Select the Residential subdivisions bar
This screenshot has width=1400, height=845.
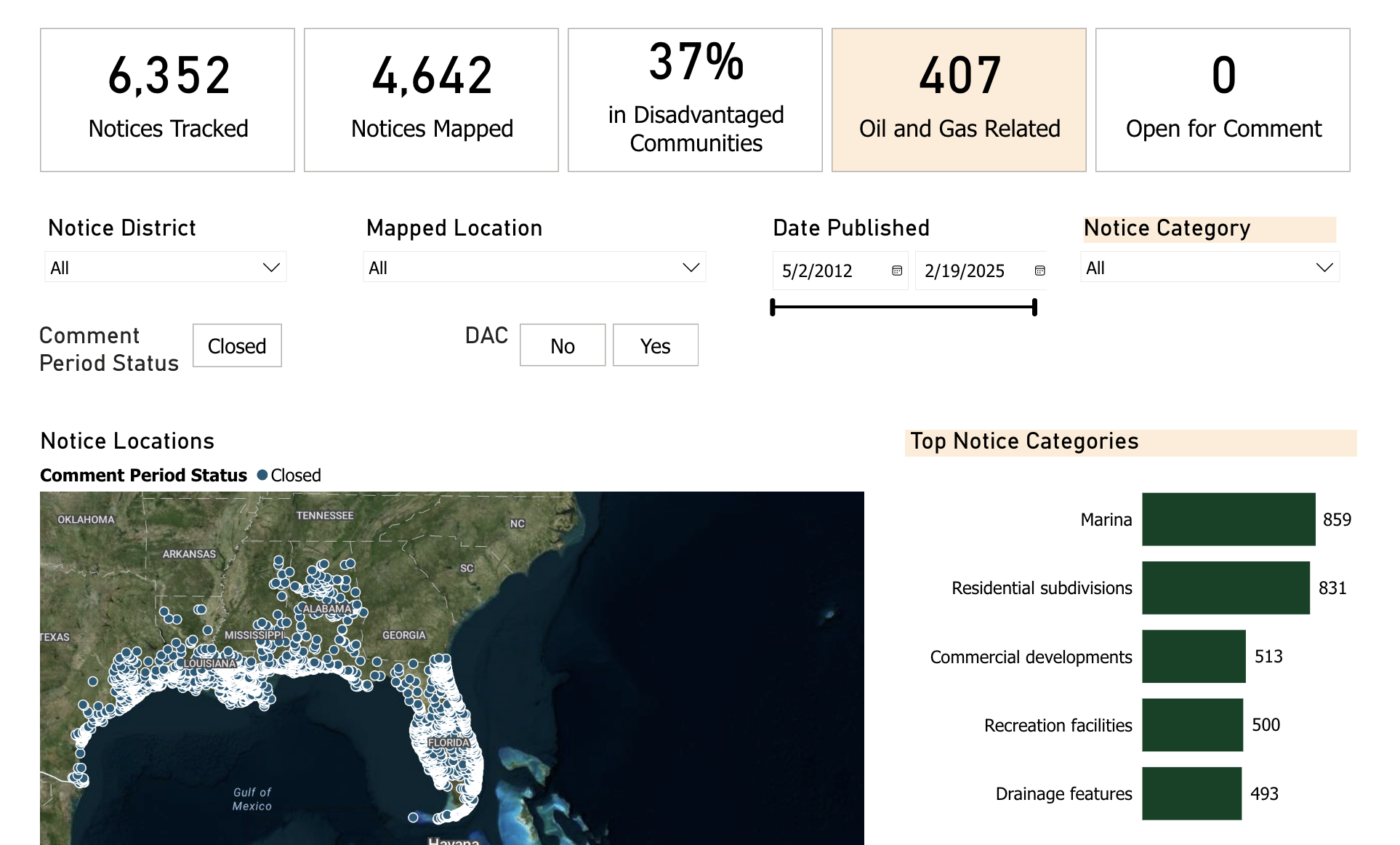tap(1226, 588)
